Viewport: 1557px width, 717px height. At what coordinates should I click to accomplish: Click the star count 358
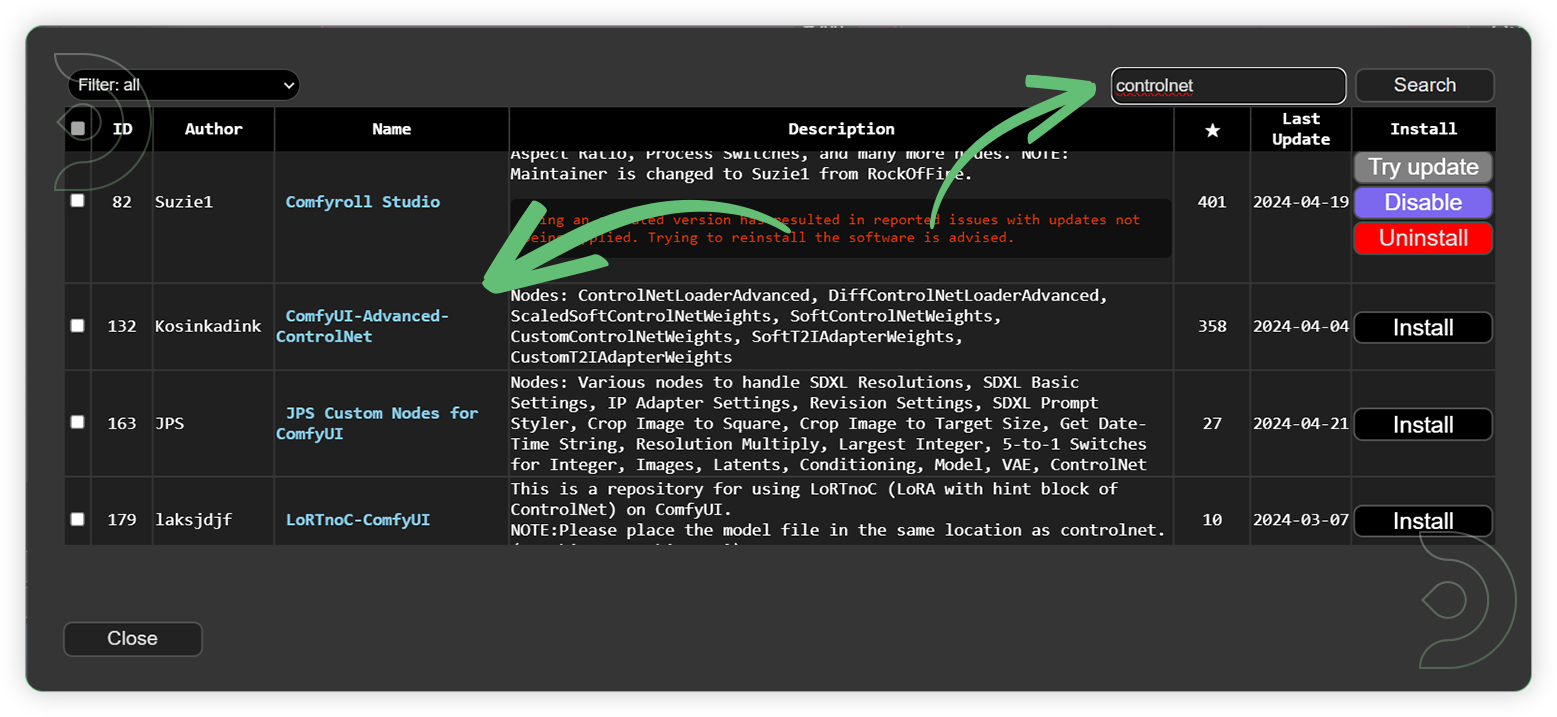pos(1212,326)
